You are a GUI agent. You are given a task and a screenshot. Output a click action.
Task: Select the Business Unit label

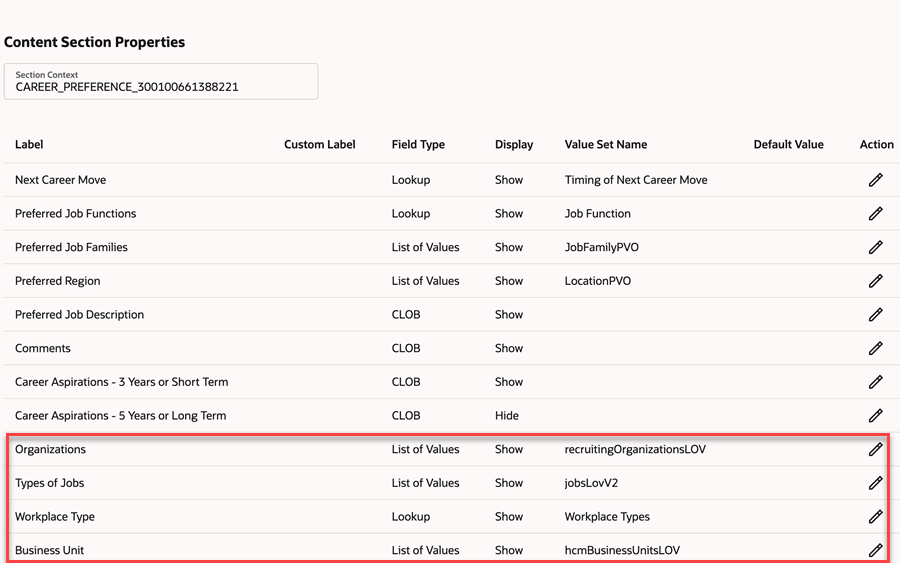(x=49, y=550)
